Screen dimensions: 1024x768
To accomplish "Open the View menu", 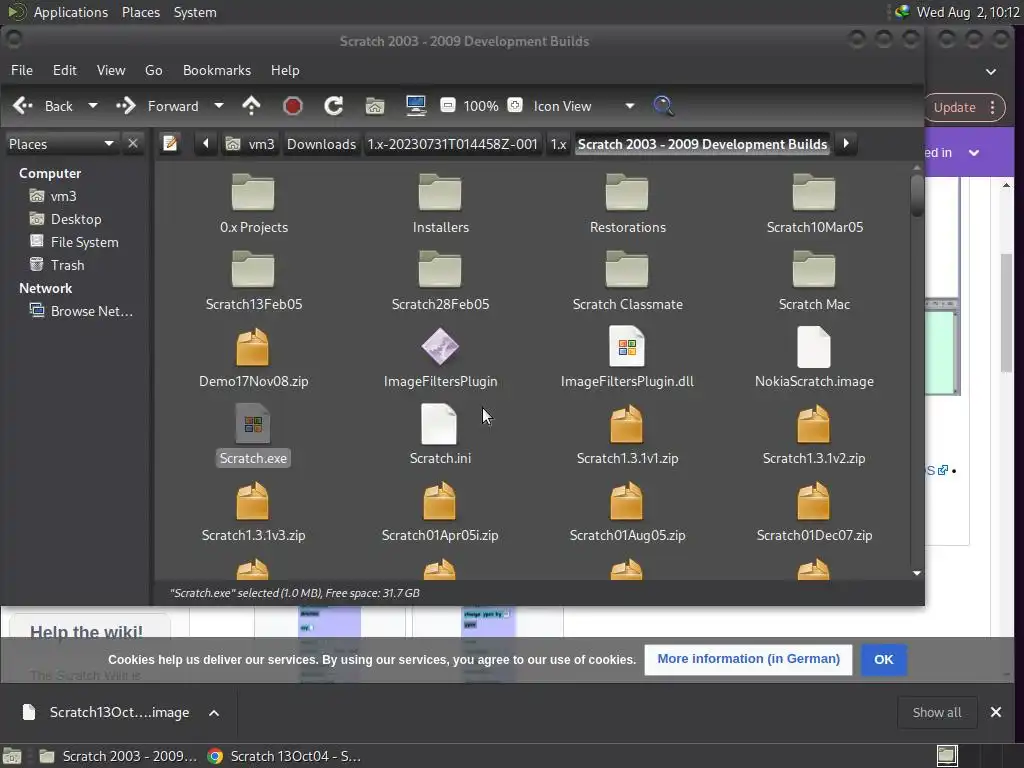I will pyautogui.click(x=111, y=70).
